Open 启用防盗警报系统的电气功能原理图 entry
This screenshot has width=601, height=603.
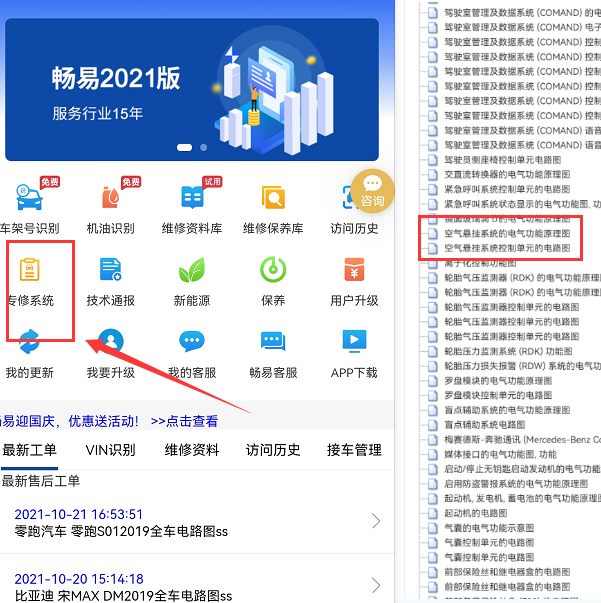tap(516, 484)
